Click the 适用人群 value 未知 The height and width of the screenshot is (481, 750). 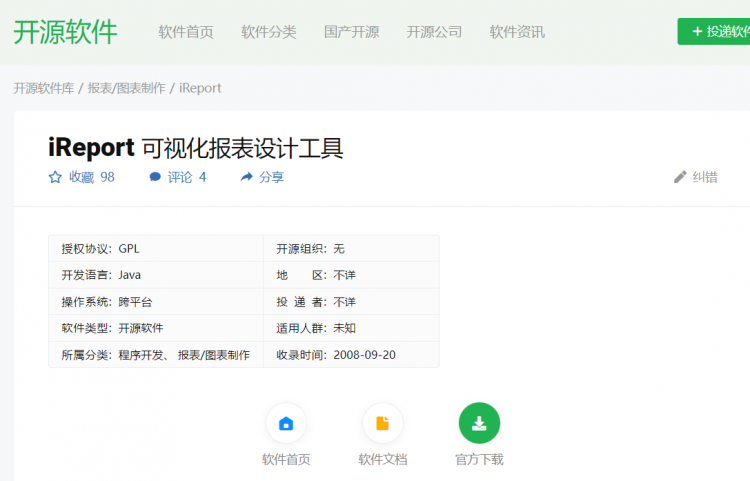click(x=344, y=328)
